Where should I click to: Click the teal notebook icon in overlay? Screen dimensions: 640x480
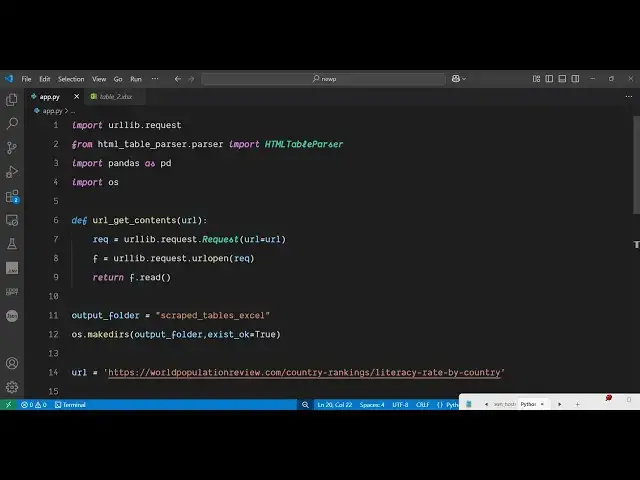pos(469,404)
